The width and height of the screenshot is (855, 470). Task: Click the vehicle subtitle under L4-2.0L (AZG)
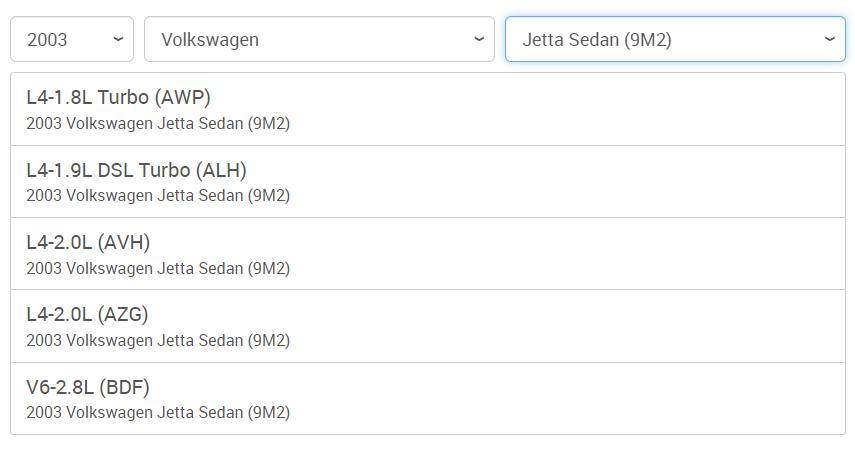tap(158, 340)
